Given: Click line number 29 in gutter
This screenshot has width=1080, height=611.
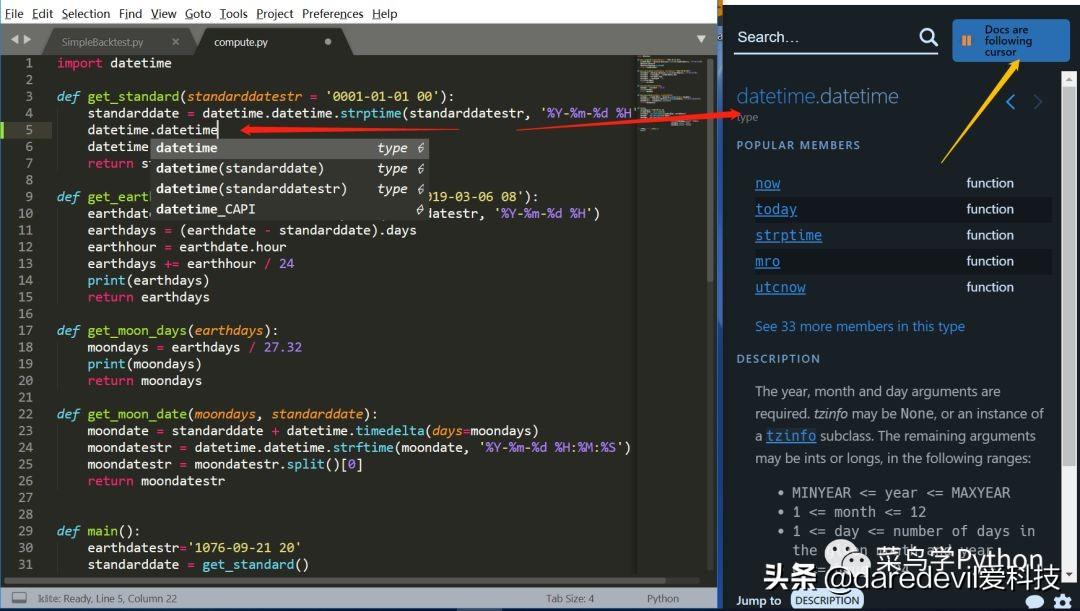Looking at the screenshot, I should click(x=25, y=531).
